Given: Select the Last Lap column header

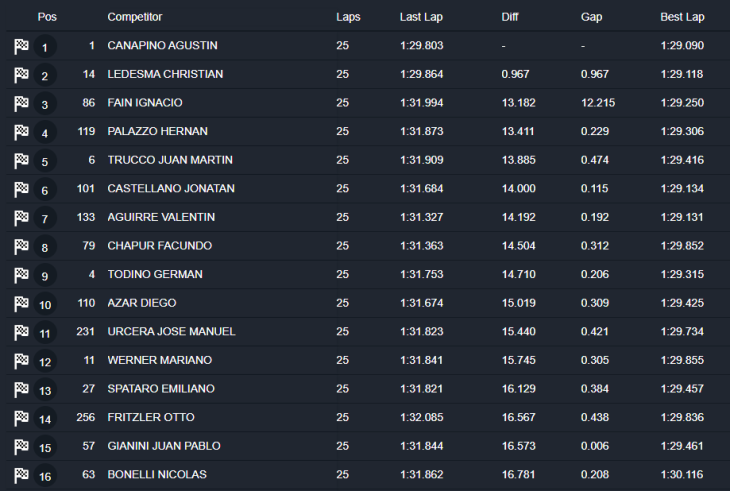Looking at the screenshot, I should tap(422, 17).
